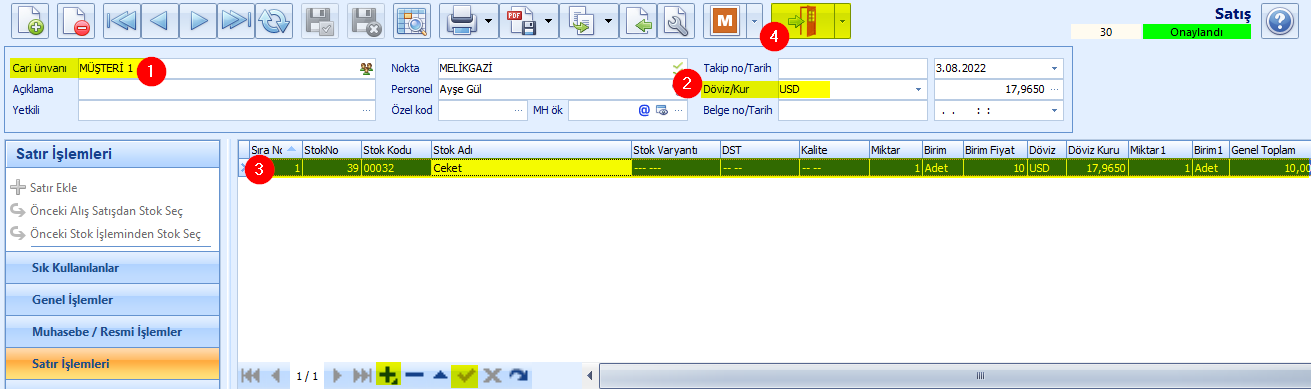
Task: Click into the Açıklama input field
Action: pyautogui.click(x=226, y=89)
